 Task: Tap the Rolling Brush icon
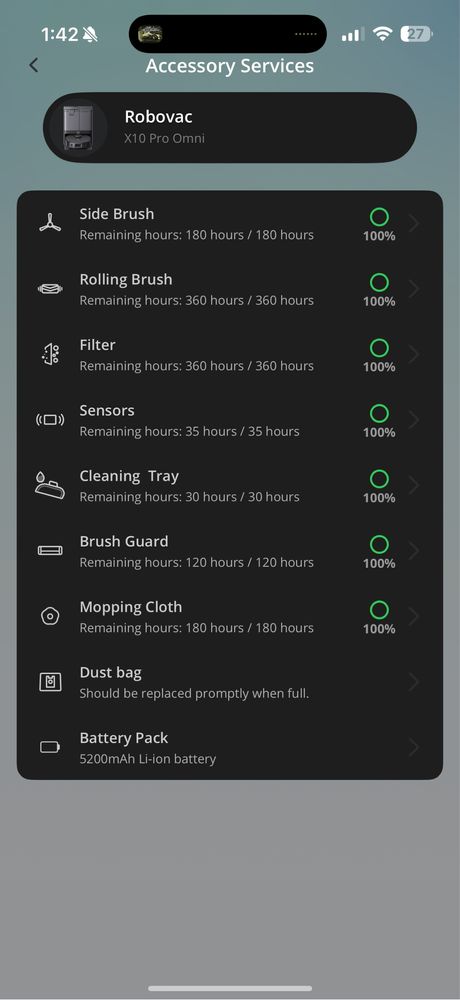(50, 288)
